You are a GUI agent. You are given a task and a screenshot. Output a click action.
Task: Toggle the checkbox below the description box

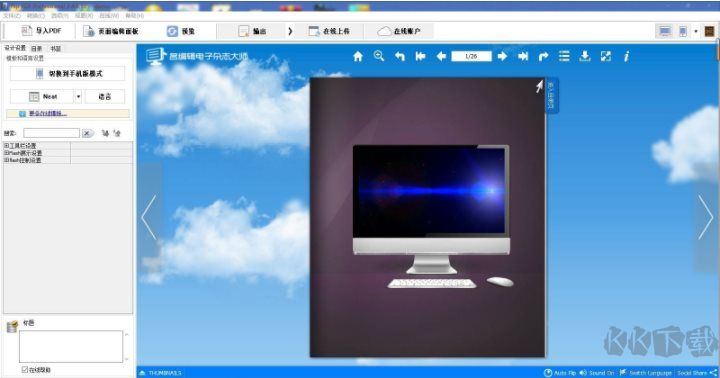(x=25, y=369)
